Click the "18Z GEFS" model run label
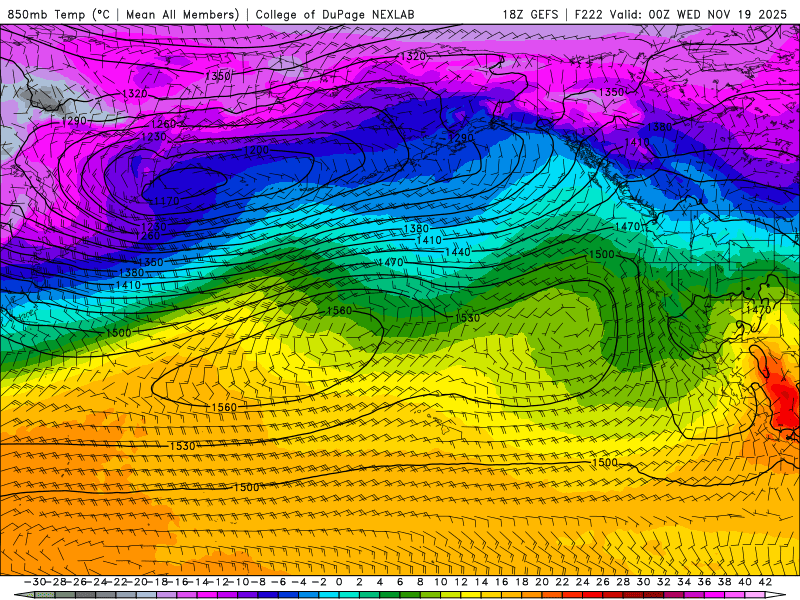The height and width of the screenshot is (600, 800). [530, 14]
